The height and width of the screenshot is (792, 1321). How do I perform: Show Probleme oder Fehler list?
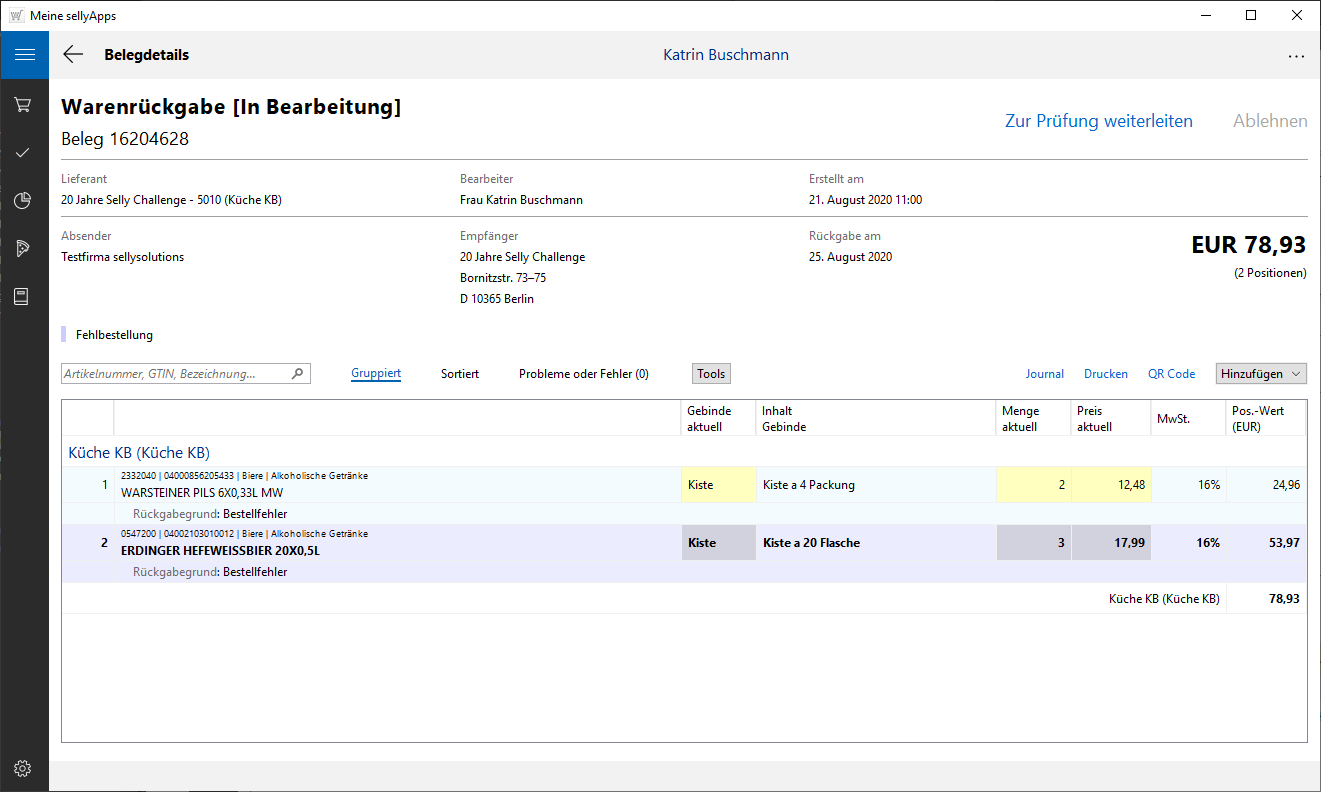(583, 374)
